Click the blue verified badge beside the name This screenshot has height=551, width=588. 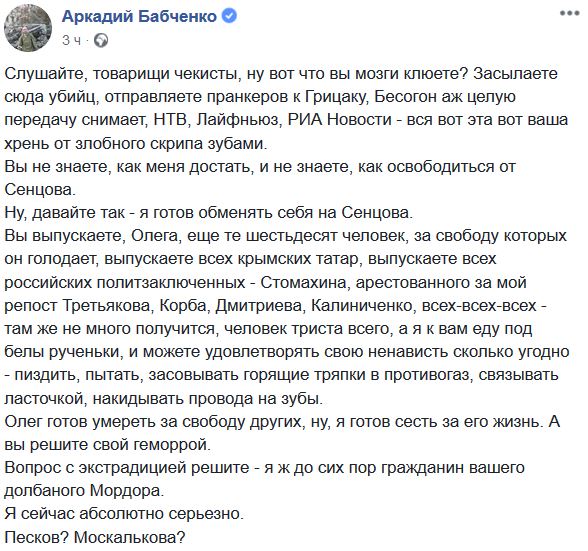(229, 16)
